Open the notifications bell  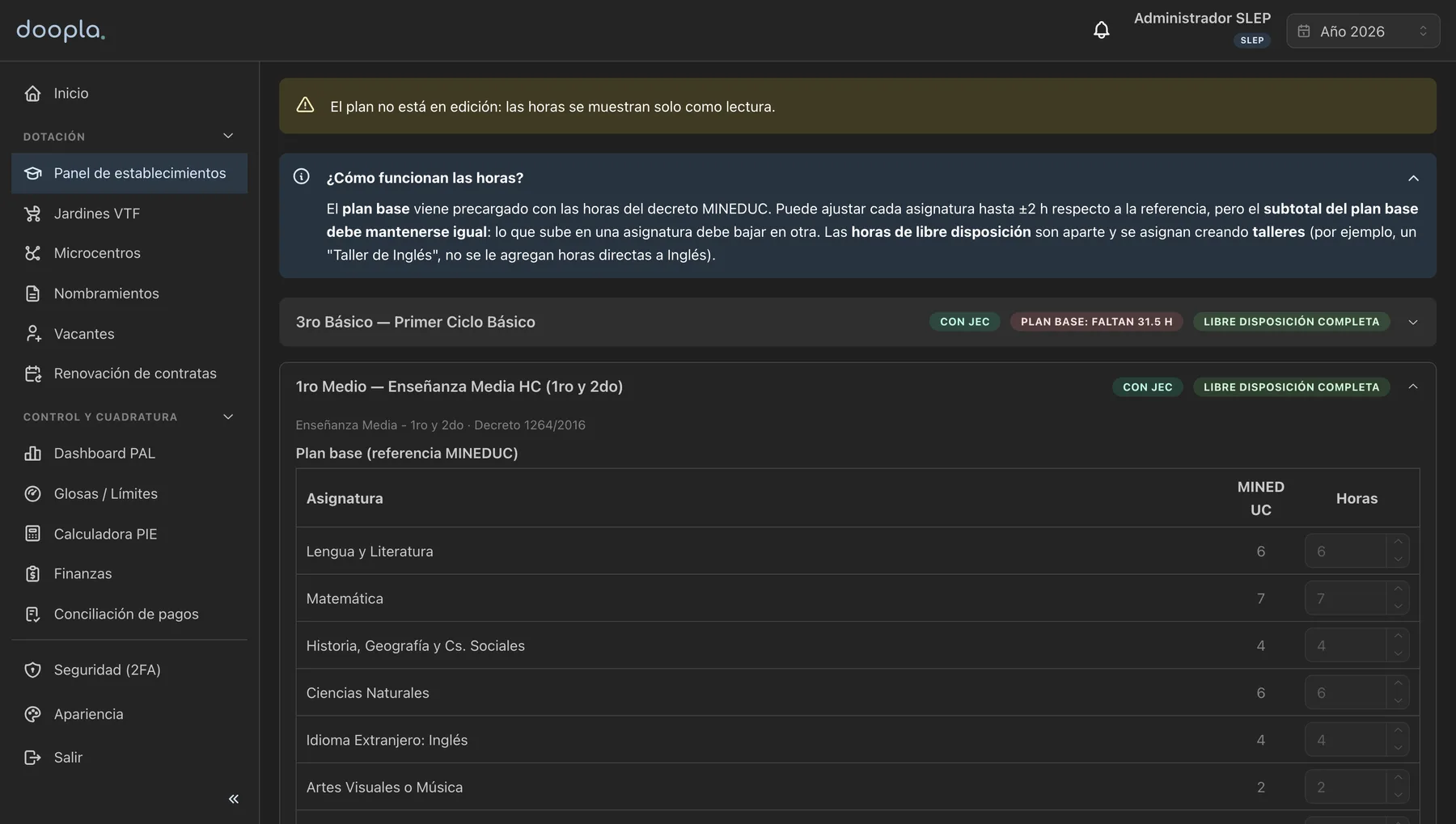(x=1101, y=31)
